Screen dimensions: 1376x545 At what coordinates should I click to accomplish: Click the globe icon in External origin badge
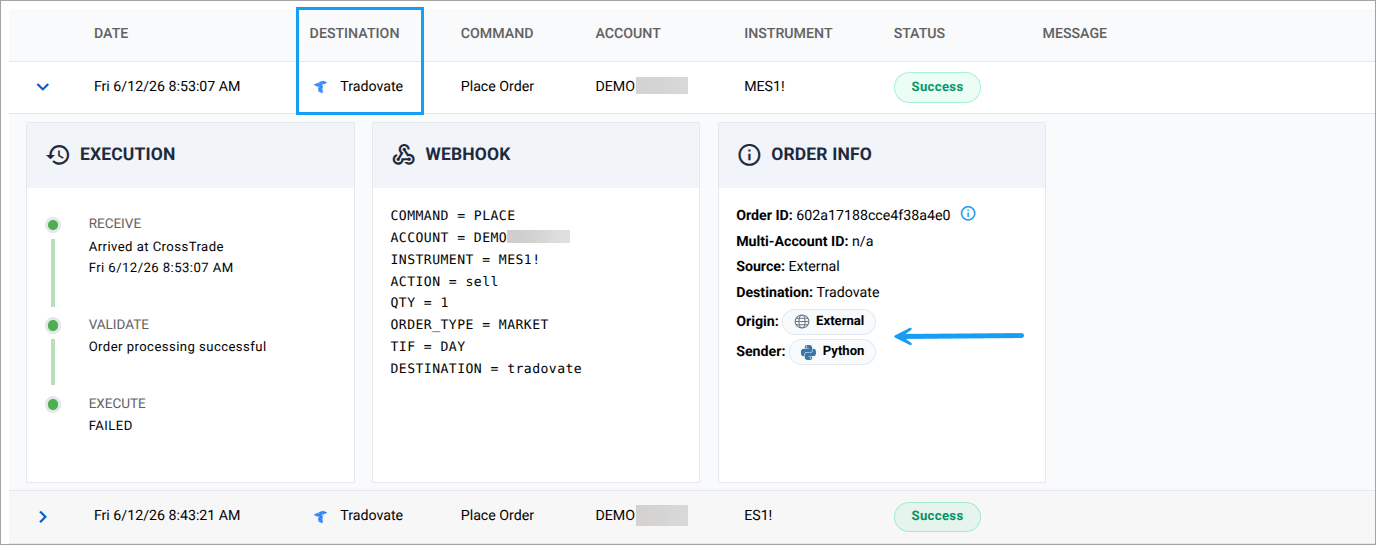pyautogui.click(x=802, y=322)
